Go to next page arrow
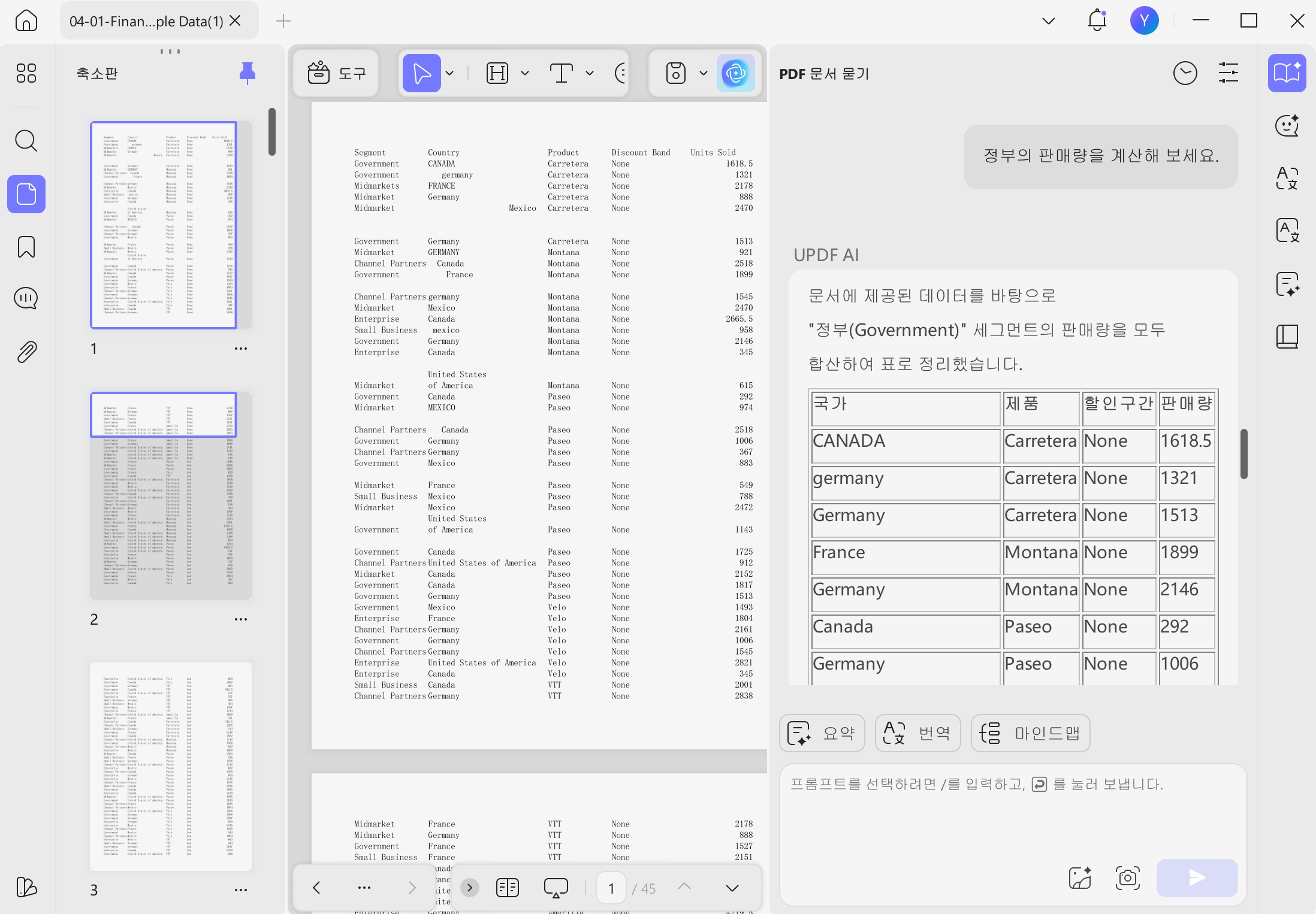 [x=412, y=888]
